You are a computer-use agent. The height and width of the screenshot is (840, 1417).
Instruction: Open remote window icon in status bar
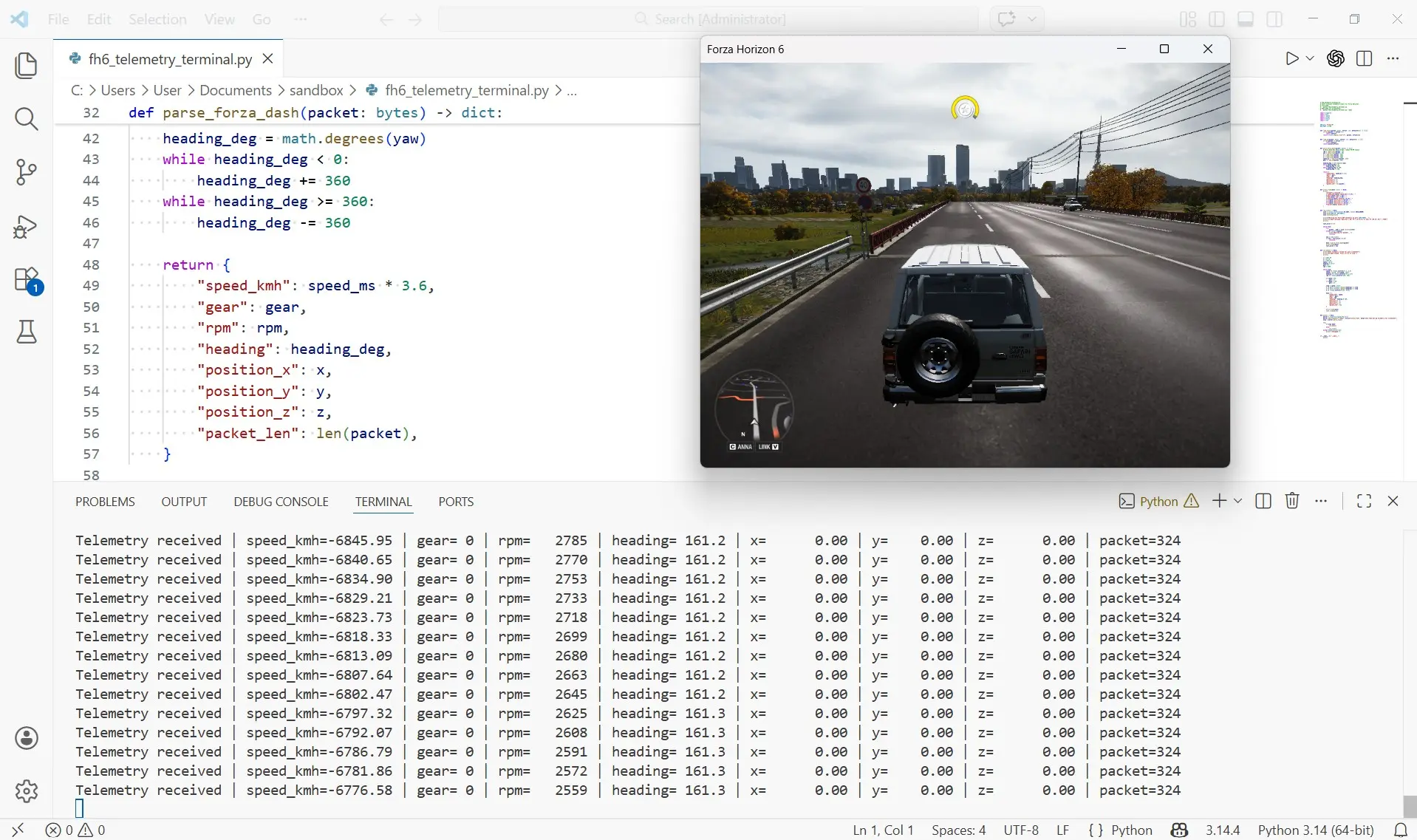(18, 830)
